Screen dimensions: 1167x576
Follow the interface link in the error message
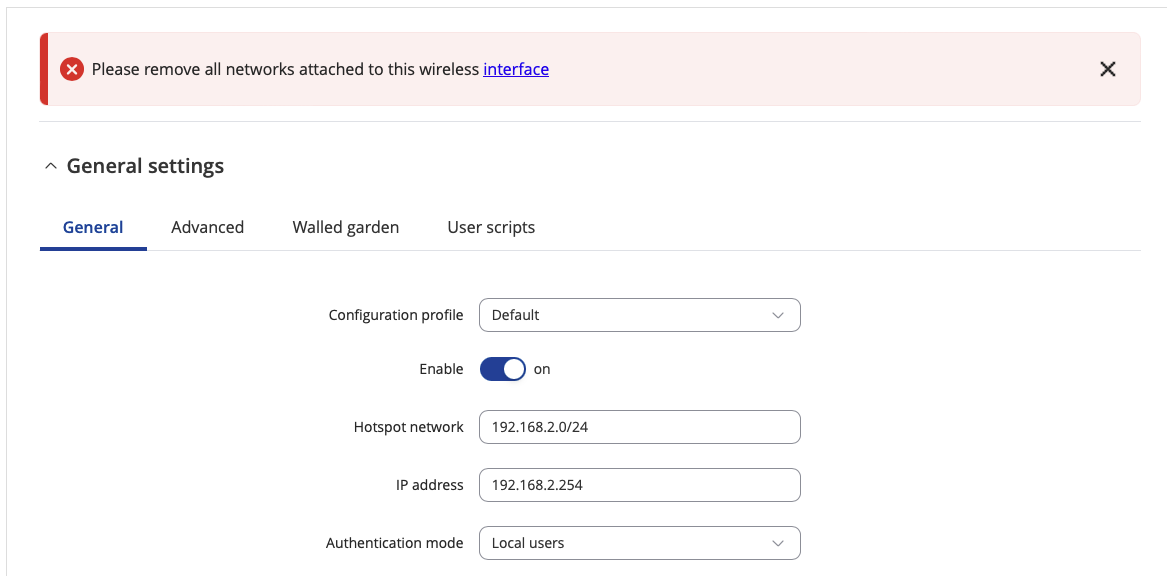coord(516,69)
